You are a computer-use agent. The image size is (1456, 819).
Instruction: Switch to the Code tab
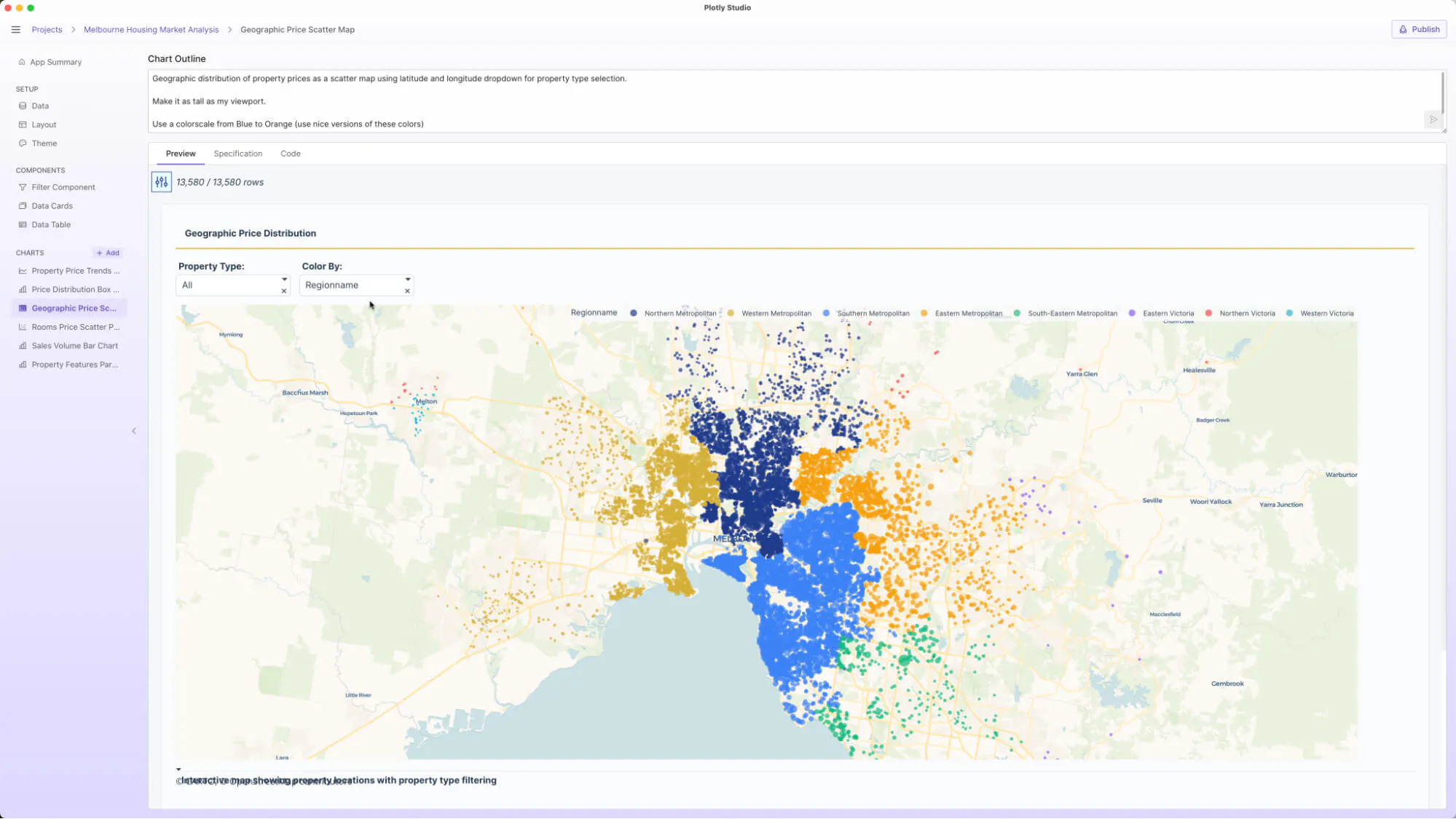pyautogui.click(x=290, y=154)
